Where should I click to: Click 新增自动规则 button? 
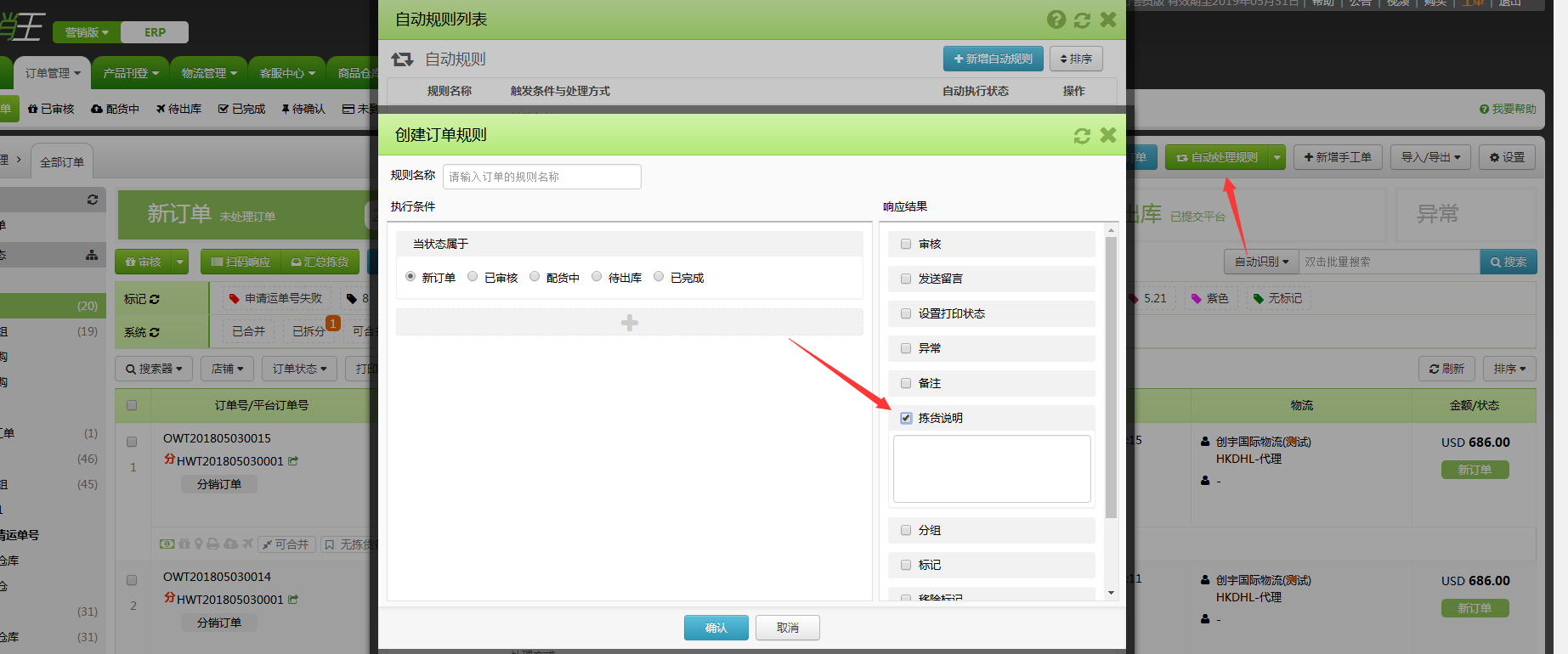point(993,59)
